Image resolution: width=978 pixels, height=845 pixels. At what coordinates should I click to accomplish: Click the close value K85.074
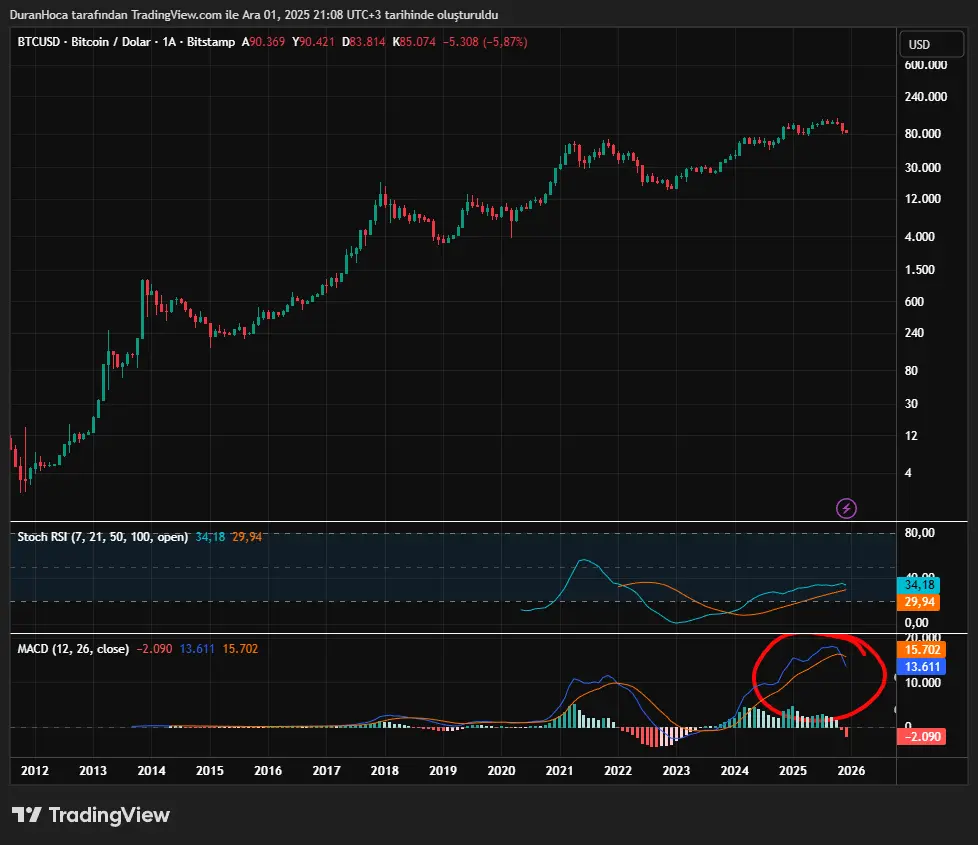pos(414,42)
